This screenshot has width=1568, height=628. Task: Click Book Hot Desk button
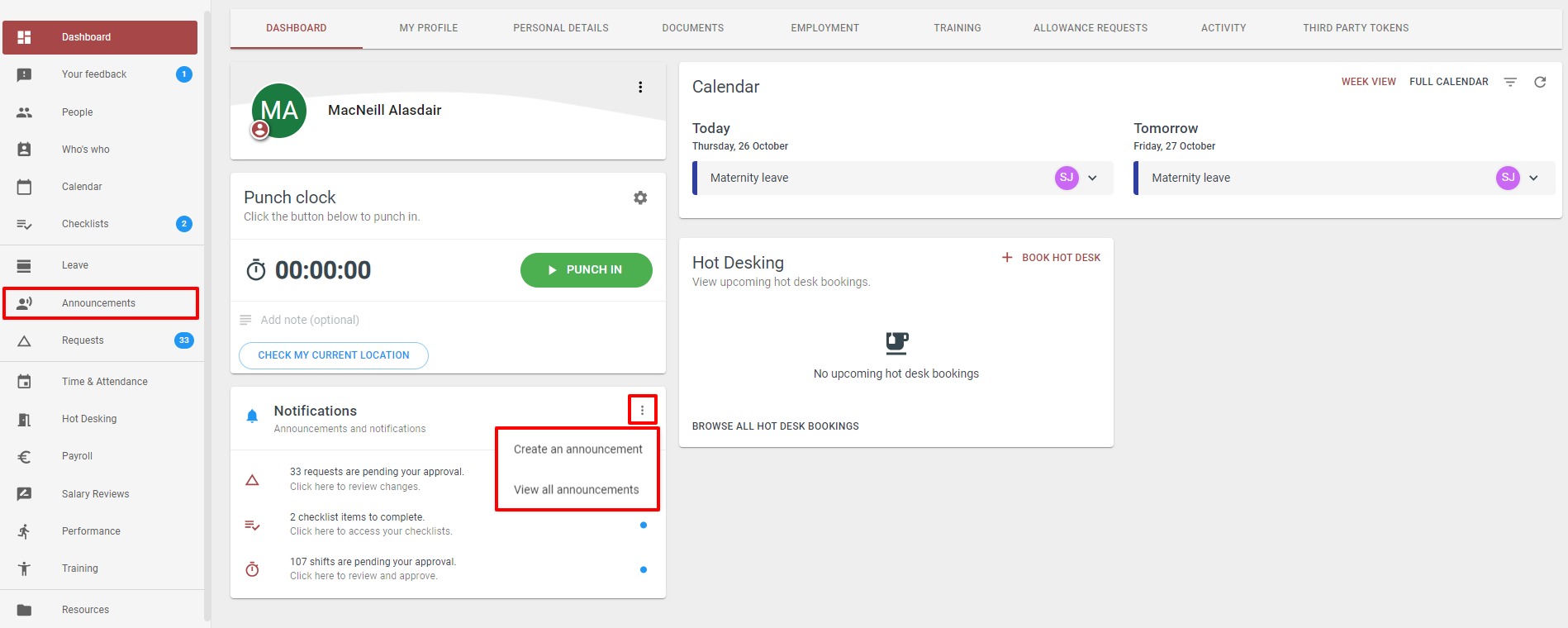(1051, 258)
